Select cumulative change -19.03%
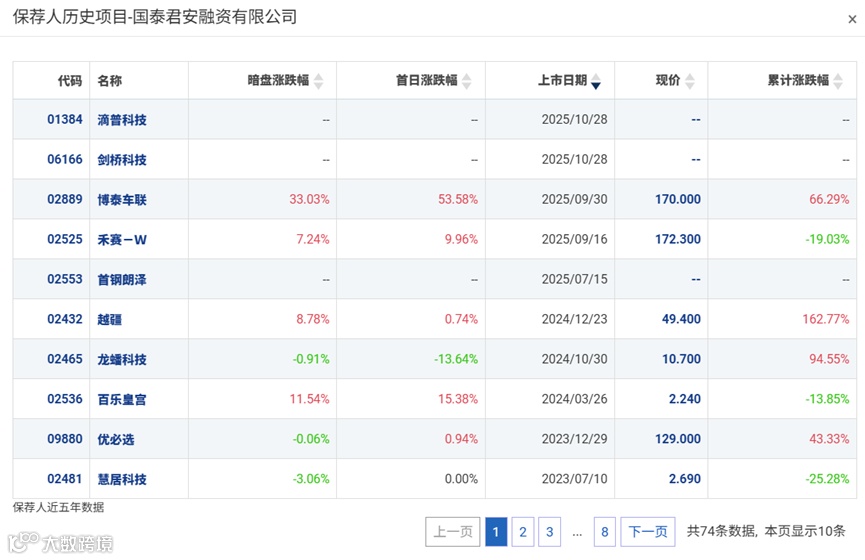 (x=827, y=239)
